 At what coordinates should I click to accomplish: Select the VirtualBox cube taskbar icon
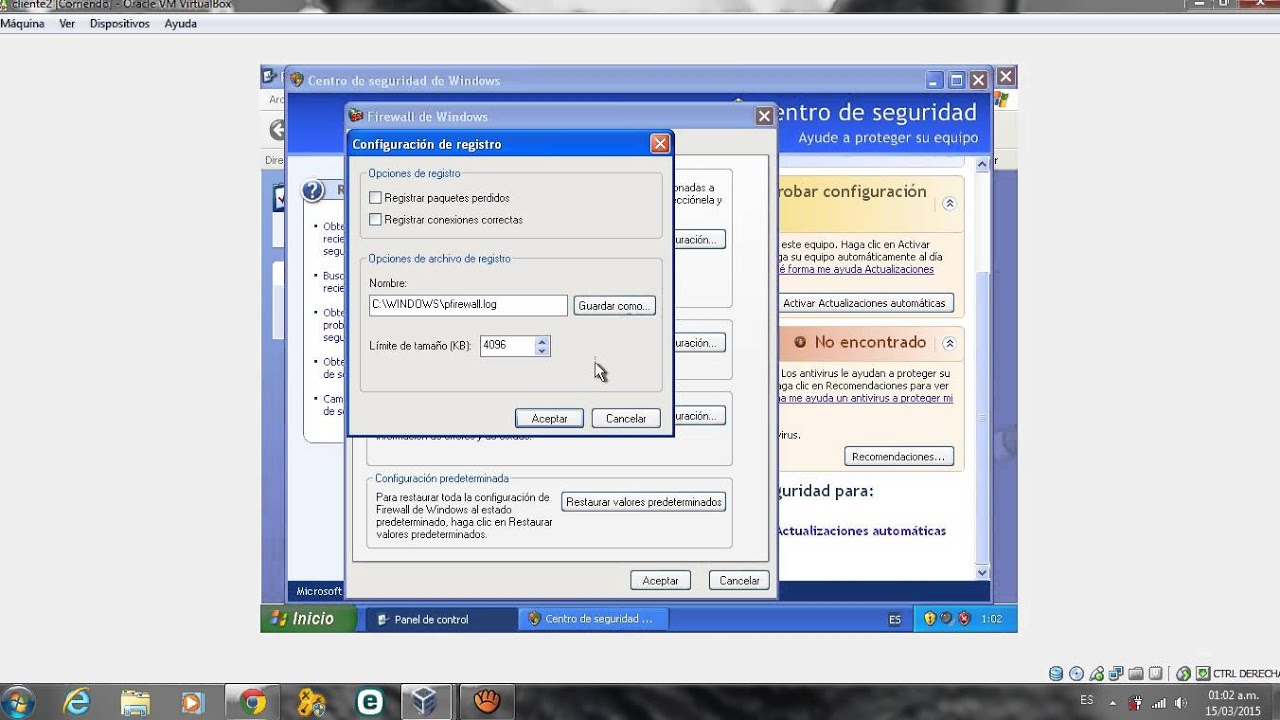(x=427, y=701)
